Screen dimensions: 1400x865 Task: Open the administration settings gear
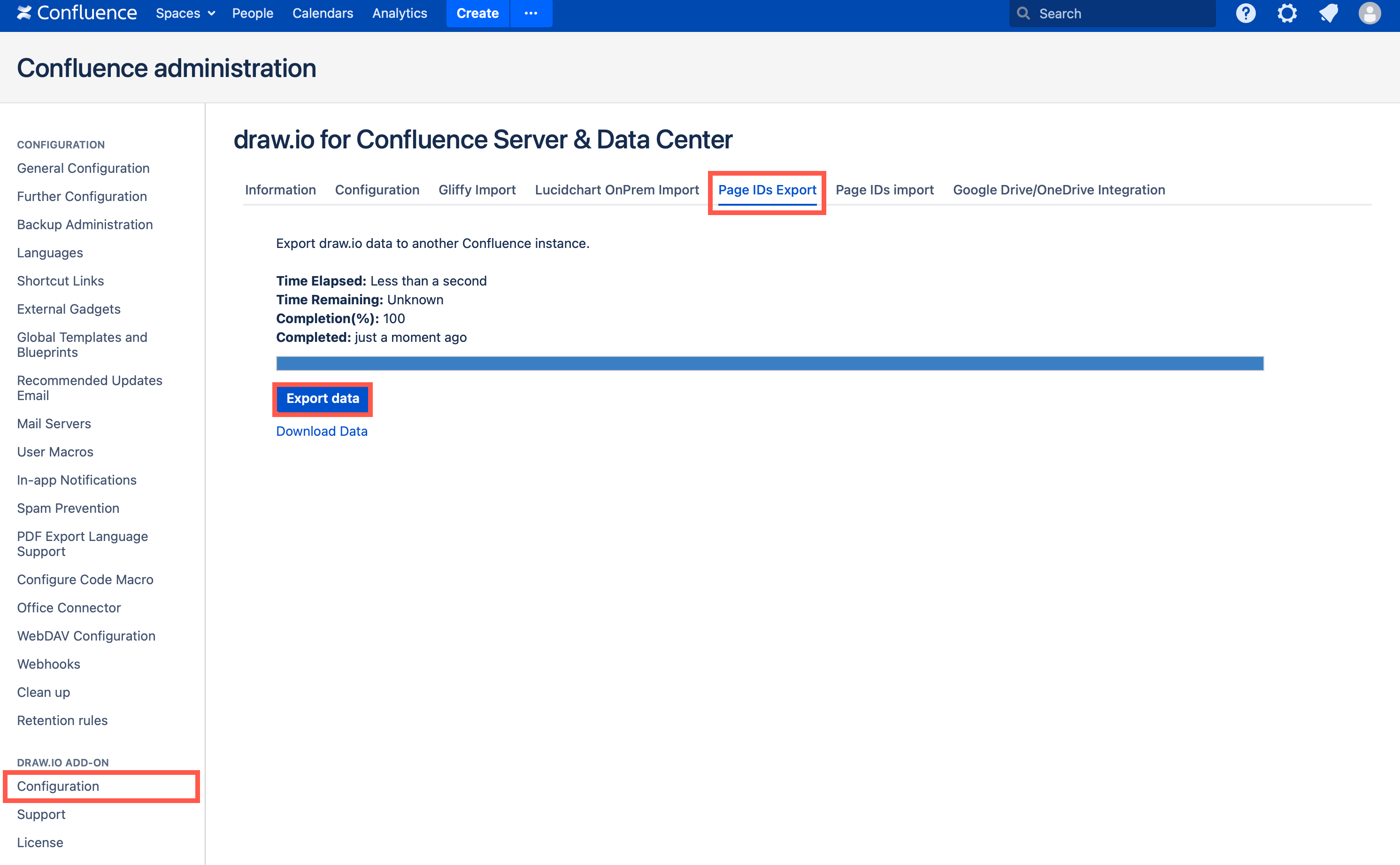[1287, 13]
